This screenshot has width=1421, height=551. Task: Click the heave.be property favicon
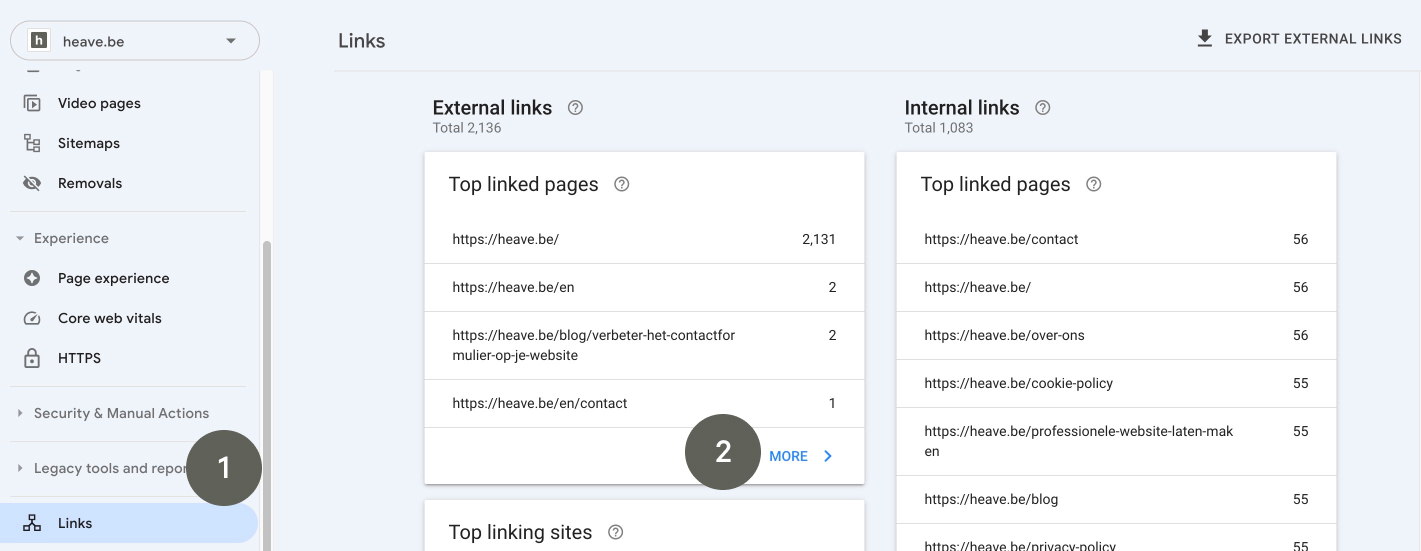39,41
